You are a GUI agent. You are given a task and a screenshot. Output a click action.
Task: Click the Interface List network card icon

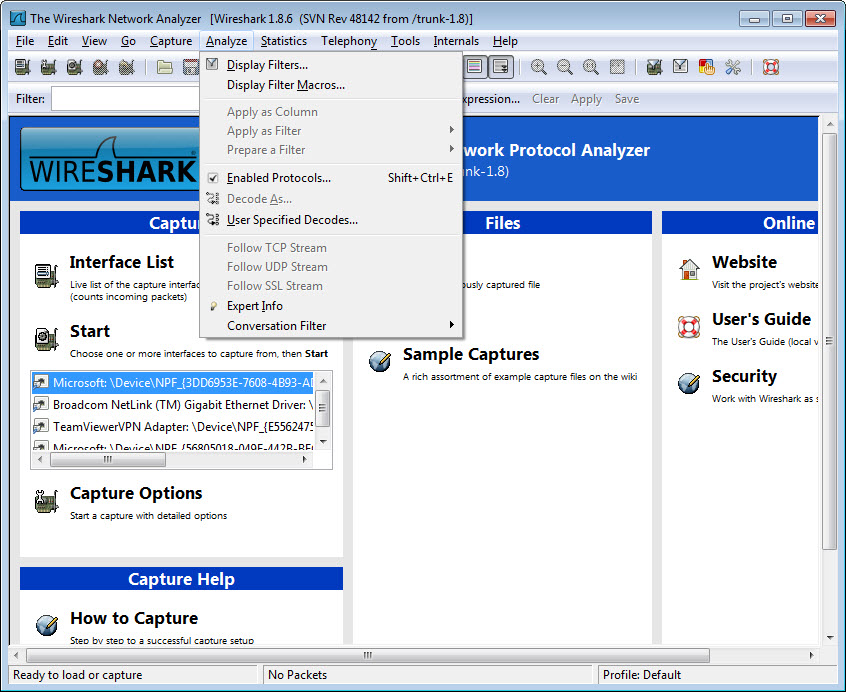(x=46, y=276)
